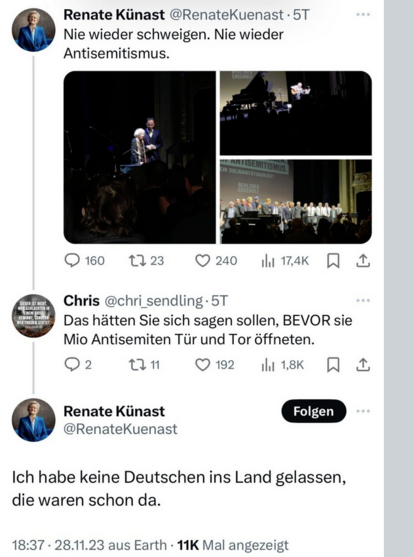Open the large left concert photo

pos(140,157)
